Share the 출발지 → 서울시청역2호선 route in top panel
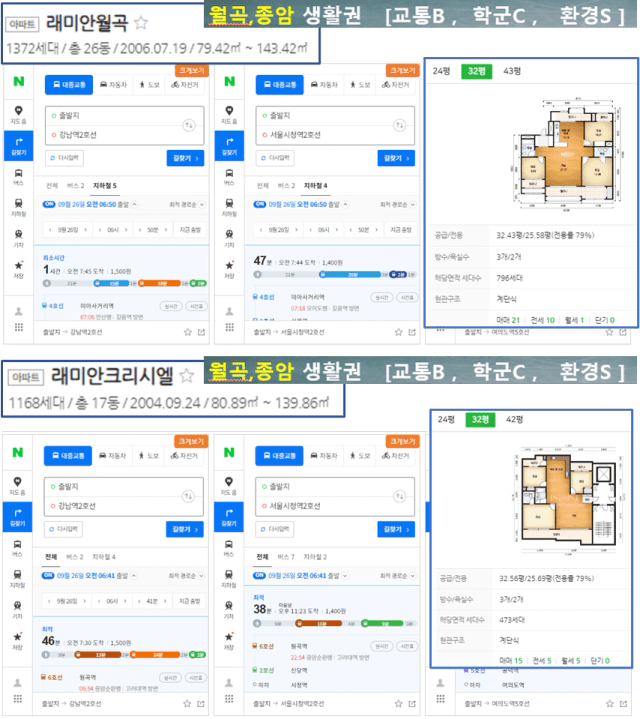The width and height of the screenshot is (640, 719). click(412, 332)
